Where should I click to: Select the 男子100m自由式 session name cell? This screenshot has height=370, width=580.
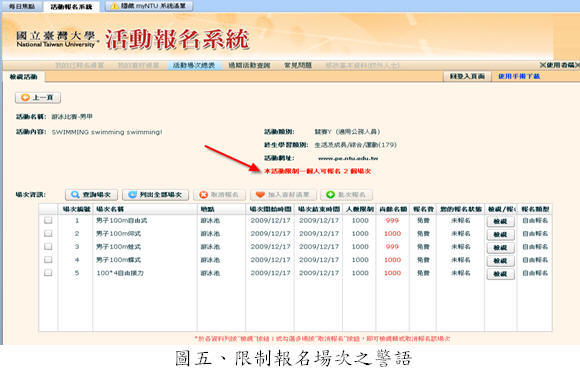click(122, 221)
